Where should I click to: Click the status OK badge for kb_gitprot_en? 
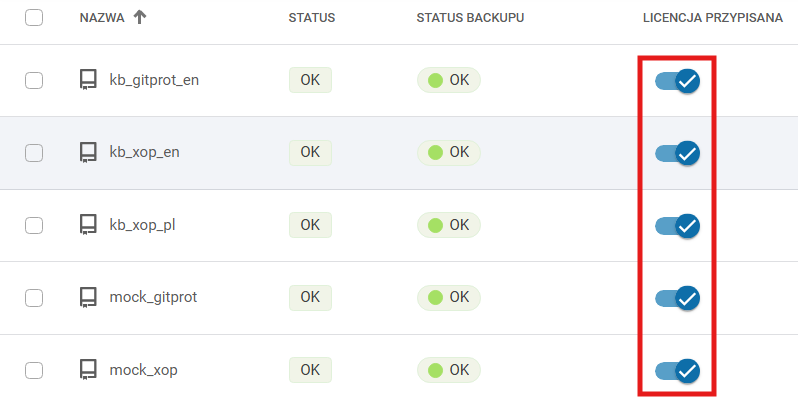click(310, 80)
